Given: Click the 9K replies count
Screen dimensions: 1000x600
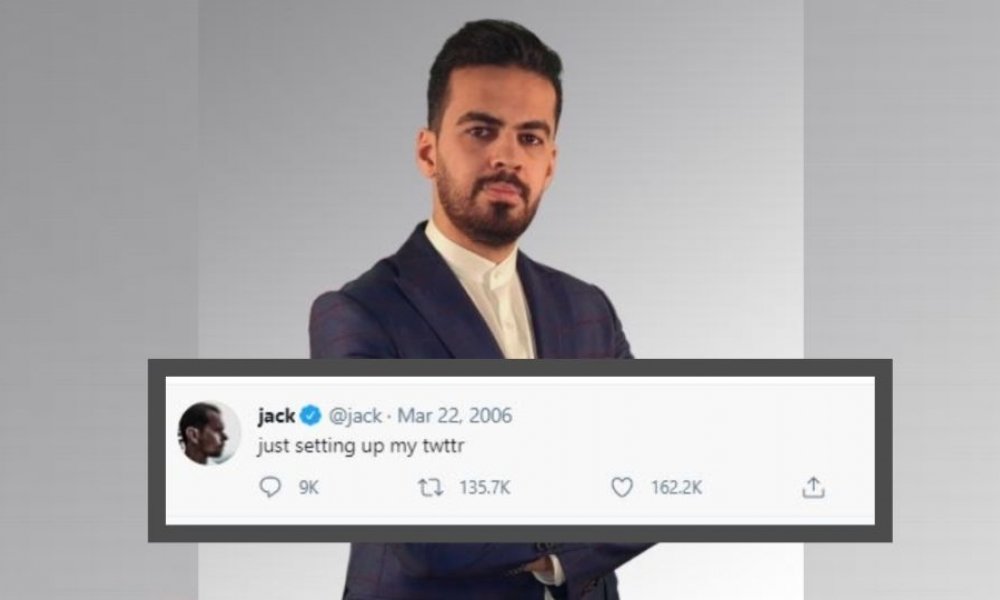Looking at the screenshot, I should [309, 488].
